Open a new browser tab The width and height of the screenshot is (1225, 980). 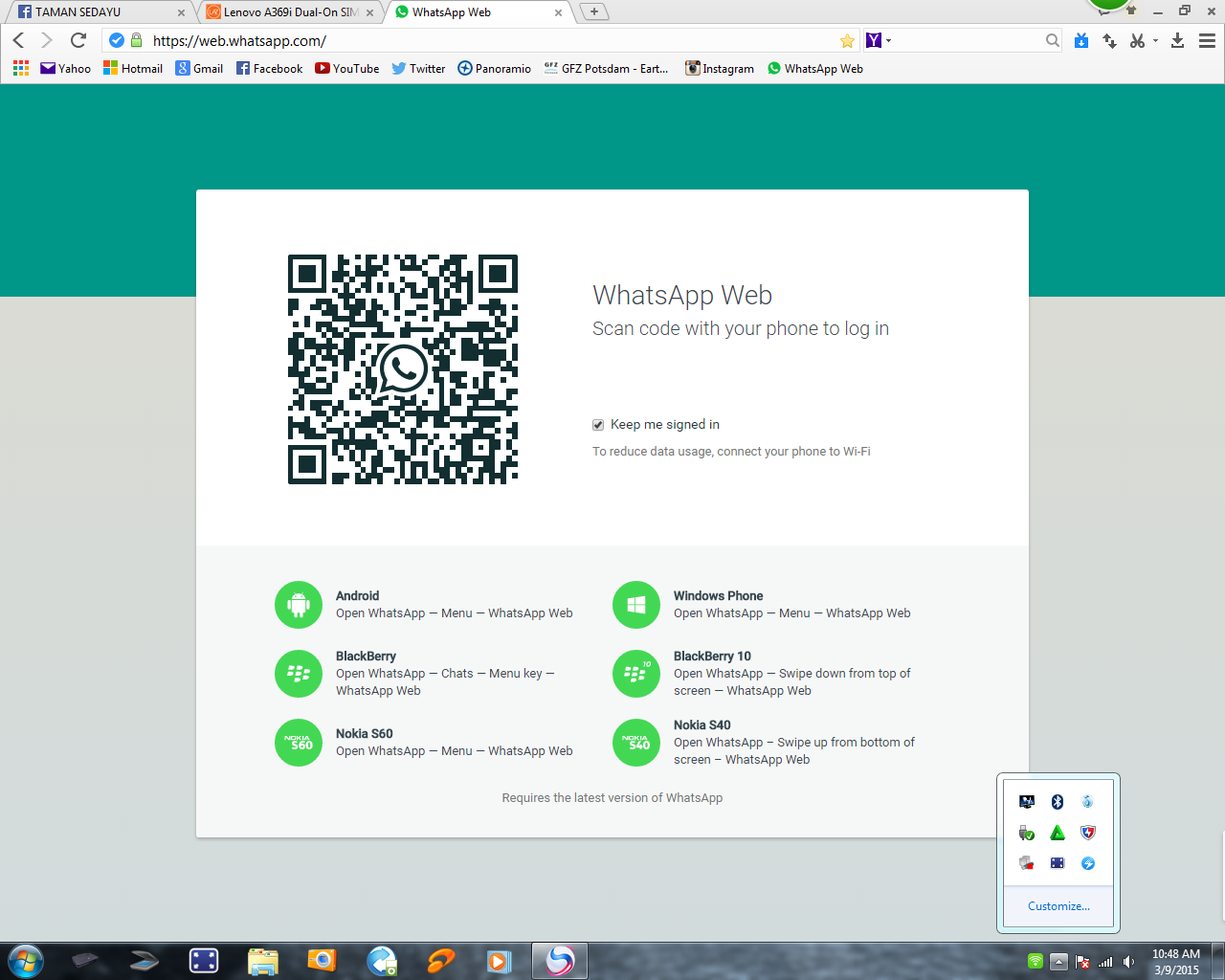tap(594, 11)
